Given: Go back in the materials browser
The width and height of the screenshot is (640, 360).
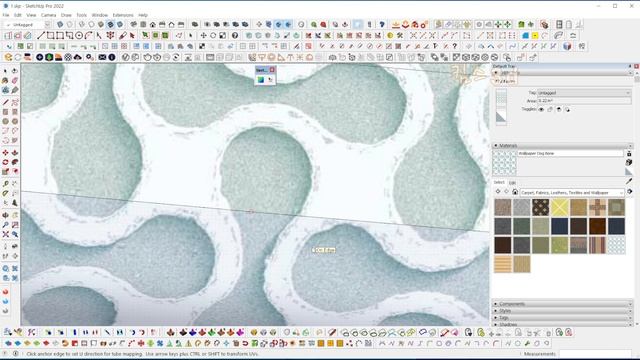Looking at the screenshot, I should tap(498, 192).
